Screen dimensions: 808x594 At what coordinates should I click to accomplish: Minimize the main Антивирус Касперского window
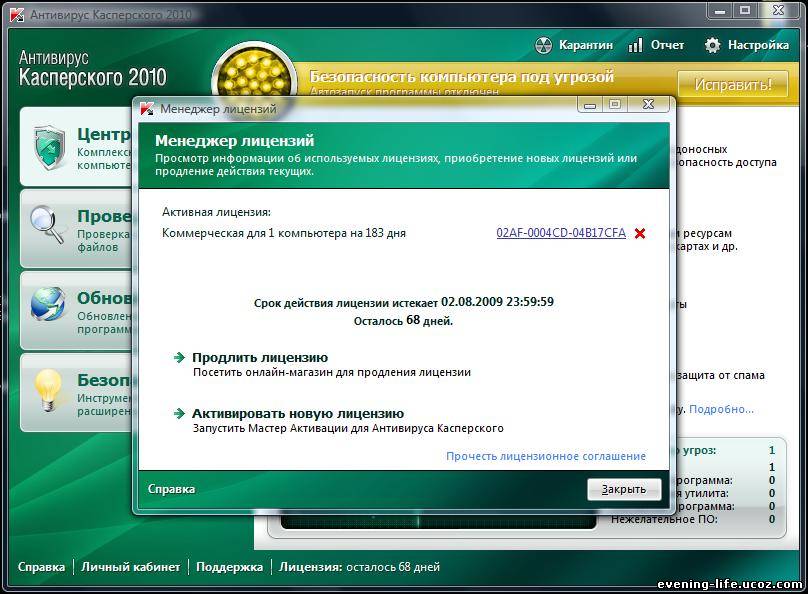click(720, 10)
